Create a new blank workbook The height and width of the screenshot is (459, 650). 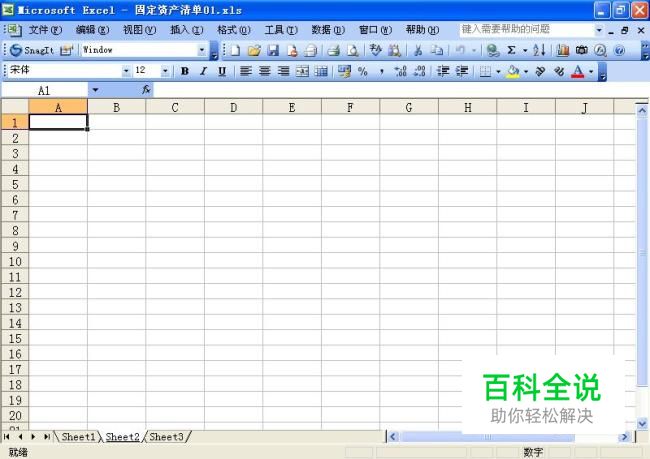235,51
